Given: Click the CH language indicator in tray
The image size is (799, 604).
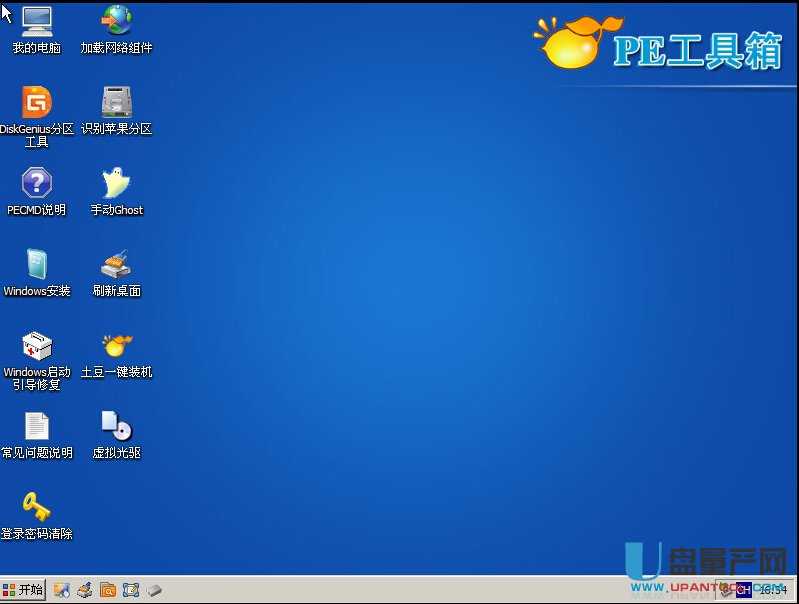Looking at the screenshot, I should pyautogui.click(x=743, y=590).
